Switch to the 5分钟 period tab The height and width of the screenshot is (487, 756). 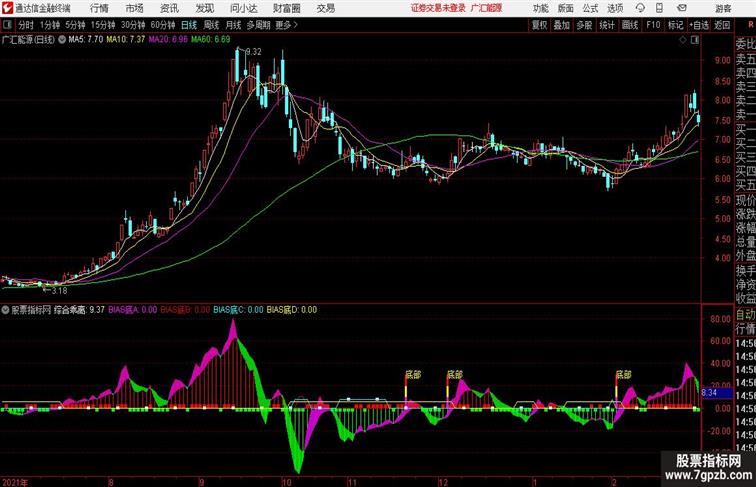pos(75,25)
